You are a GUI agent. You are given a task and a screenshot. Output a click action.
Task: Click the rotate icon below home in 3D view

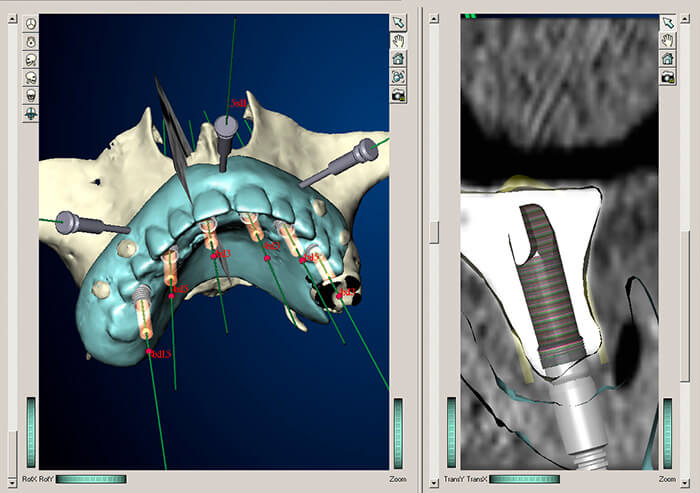[398, 76]
